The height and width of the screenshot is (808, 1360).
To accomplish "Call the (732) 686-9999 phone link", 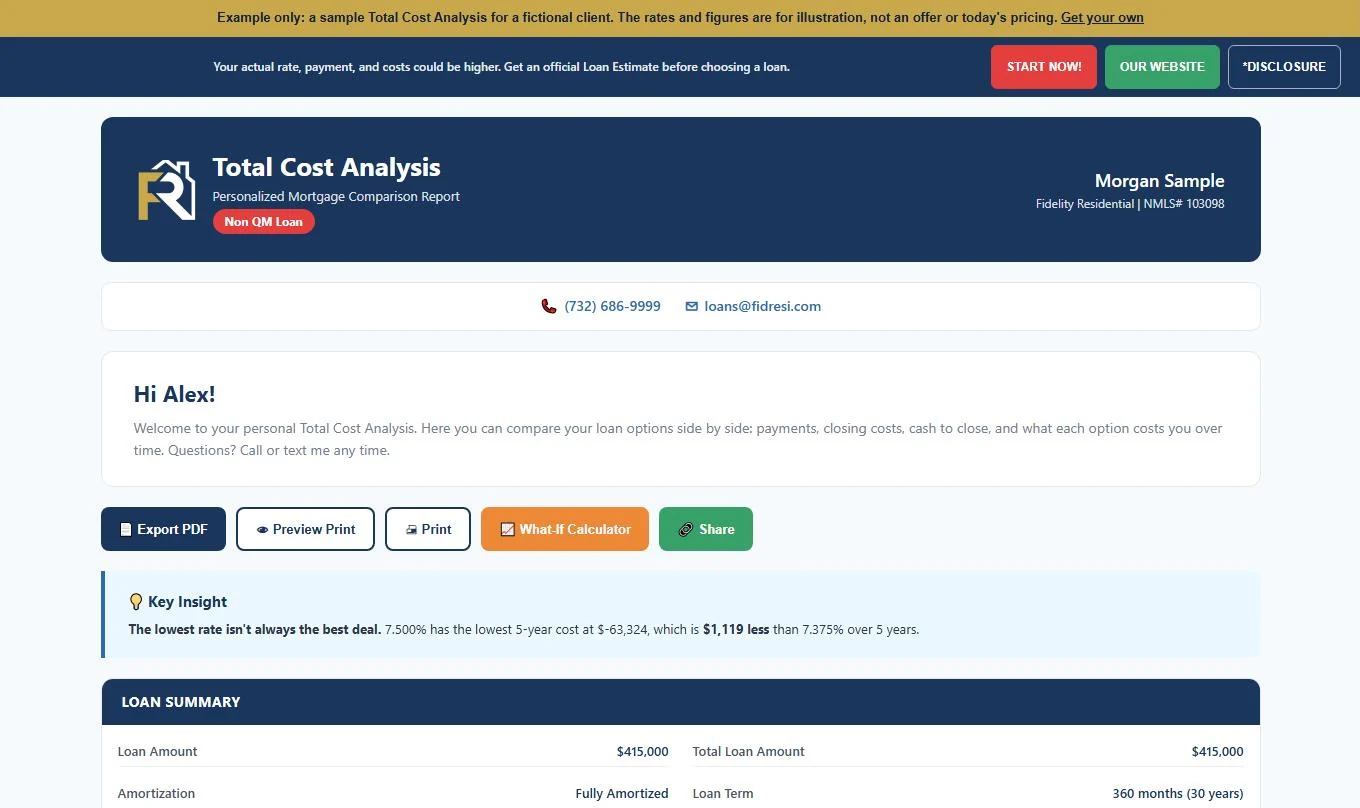I will (x=612, y=306).
